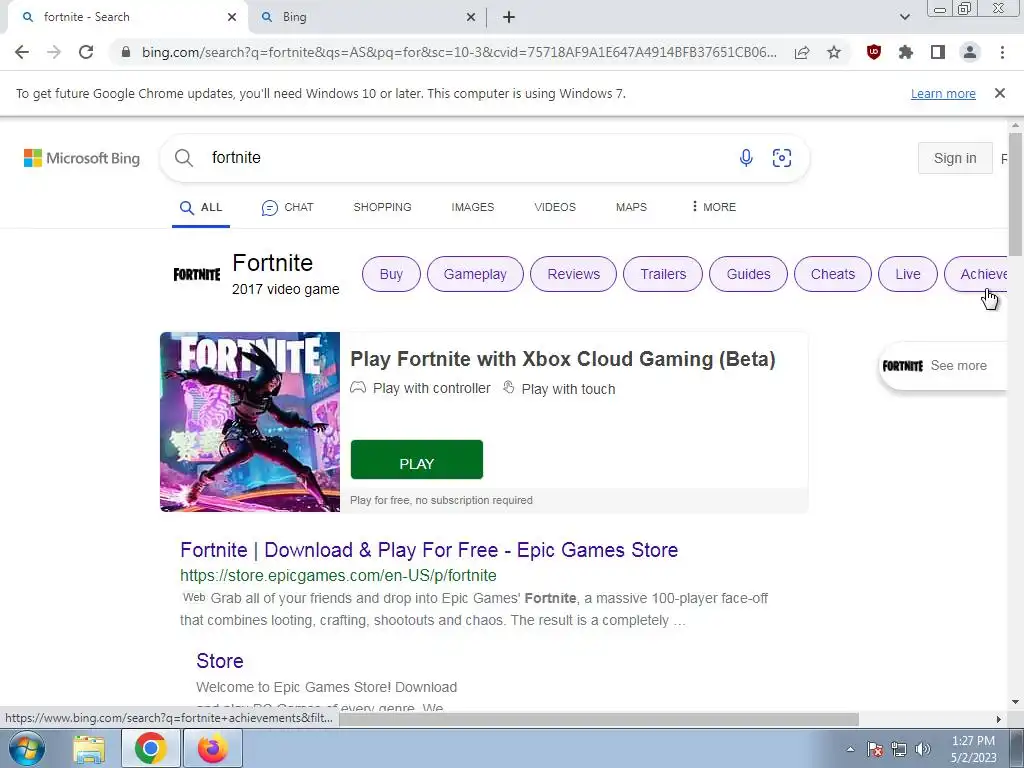The height and width of the screenshot is (768, 1024).
Task: Reload the page with the refresh icon
Action: tap(86, 52)
